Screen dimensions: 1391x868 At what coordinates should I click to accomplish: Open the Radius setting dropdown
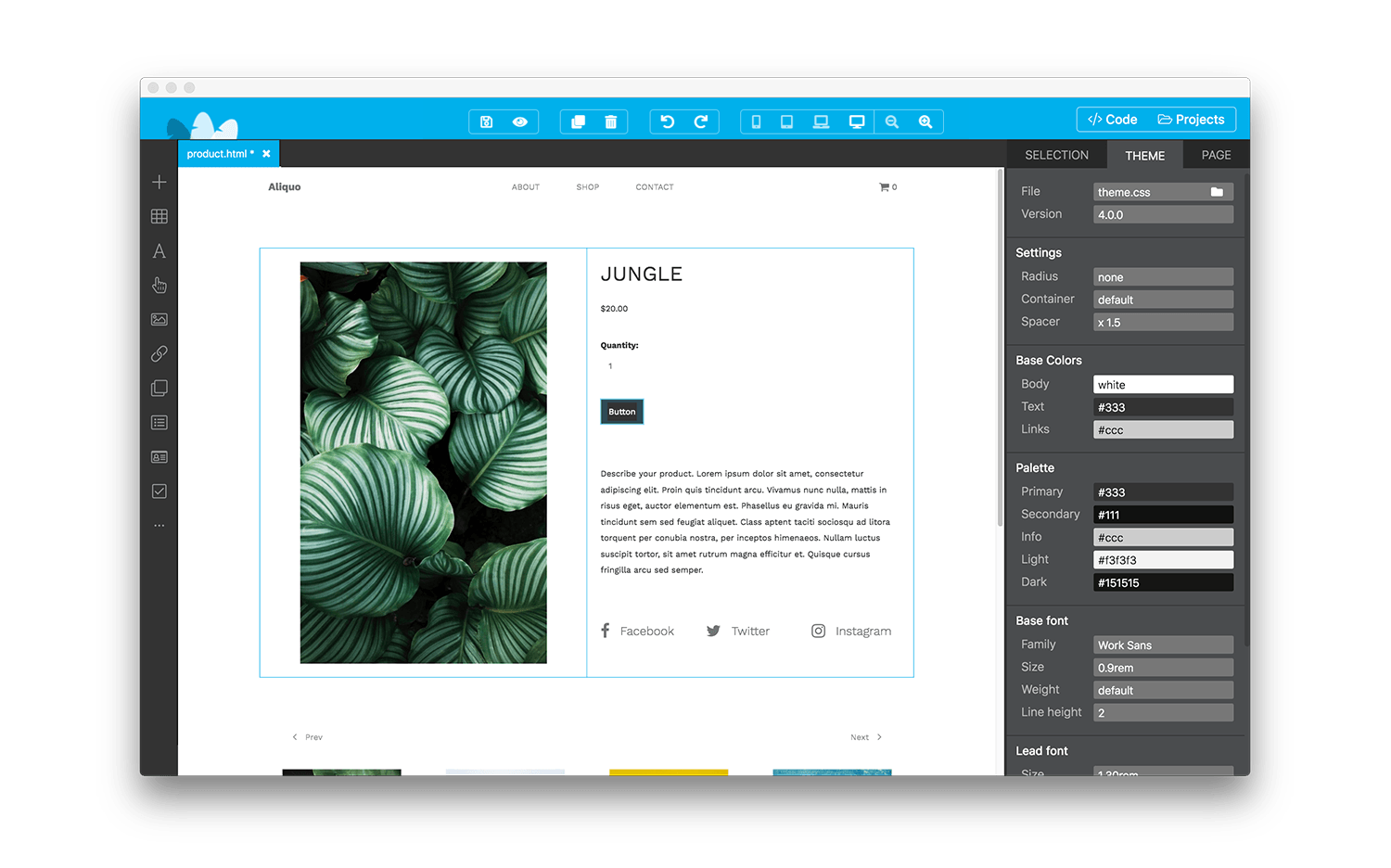tap(1163, 276)
